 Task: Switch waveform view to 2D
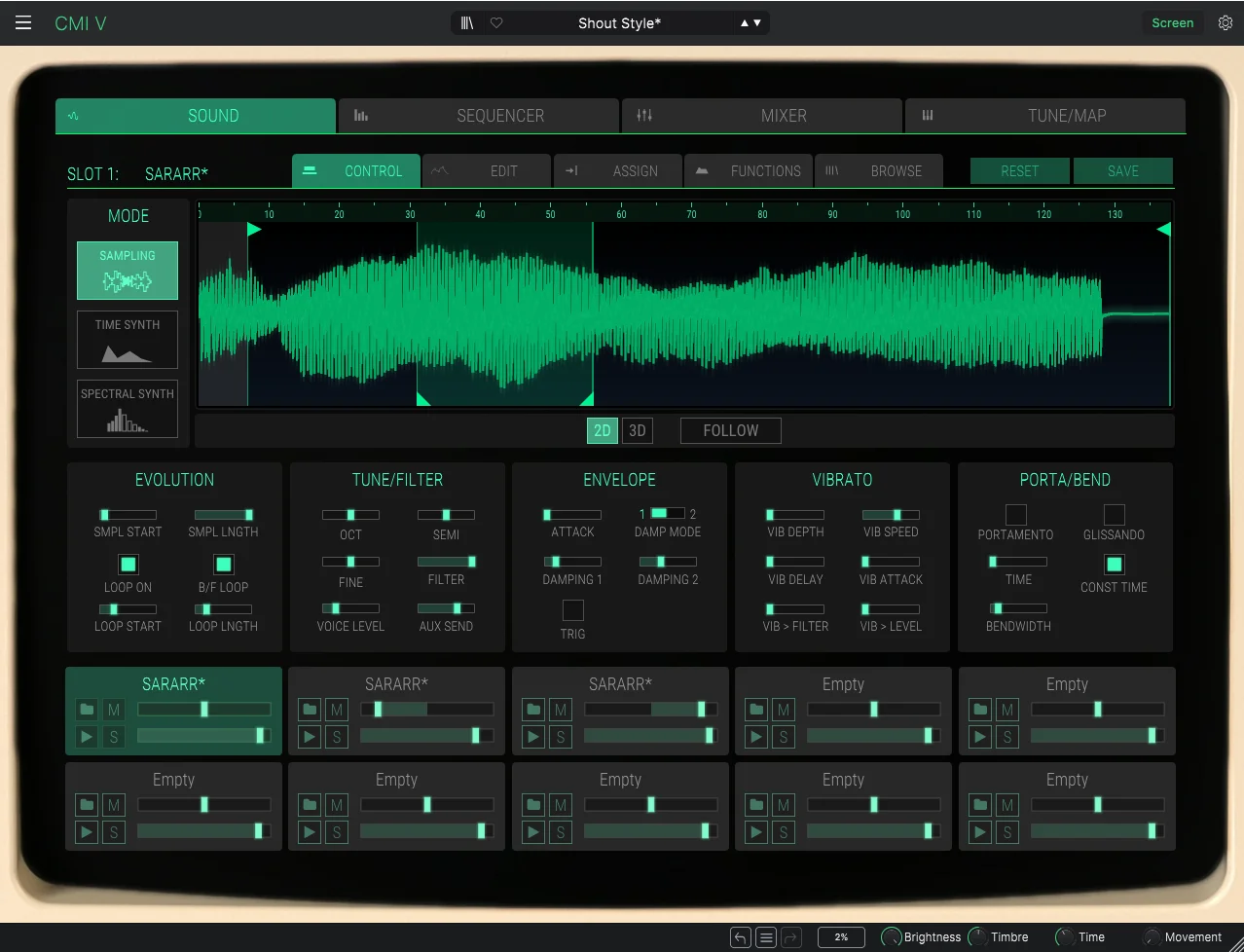click(603, 430)
